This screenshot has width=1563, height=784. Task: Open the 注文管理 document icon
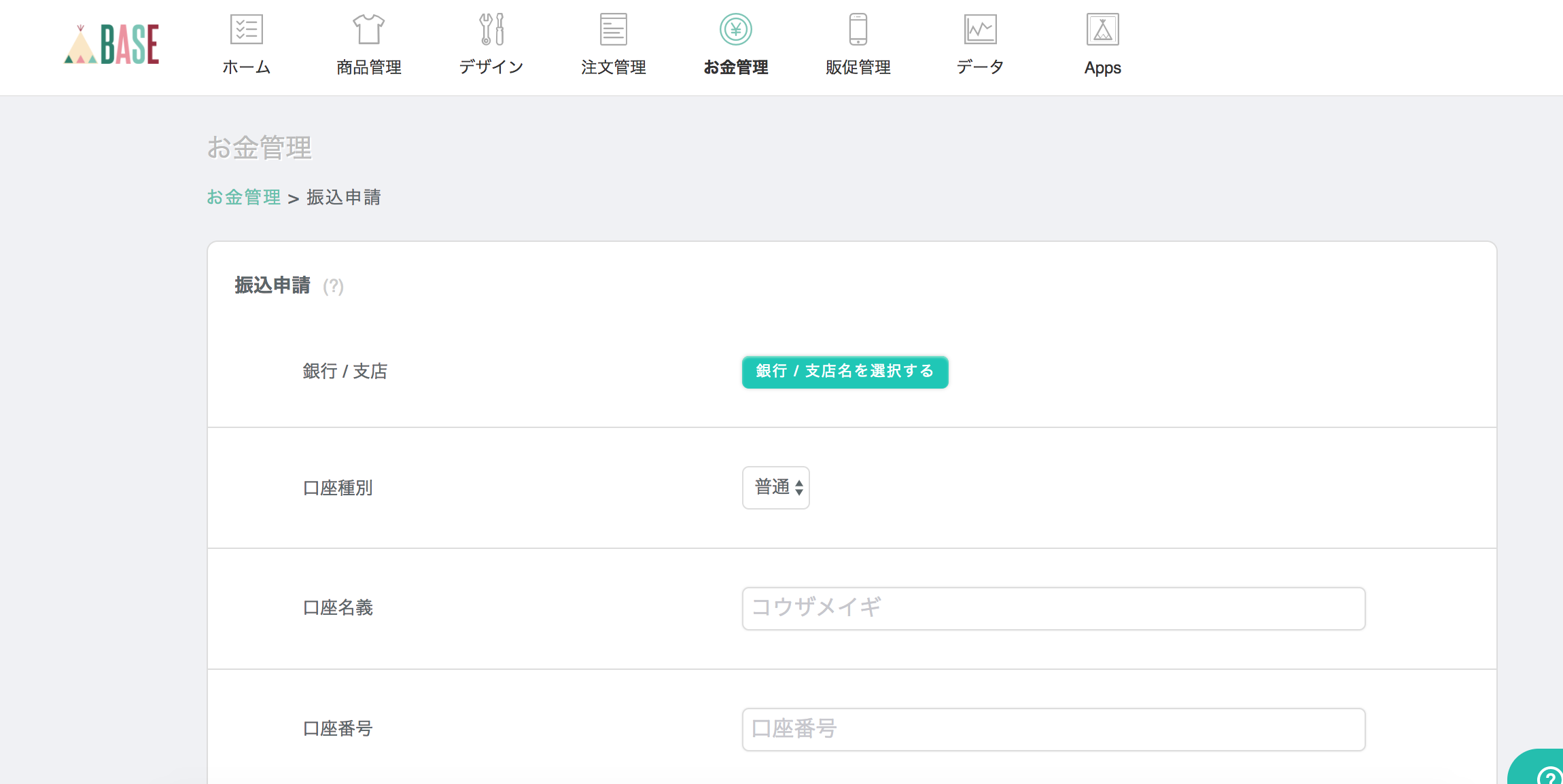pyautogui.click(x=614, y=29)
